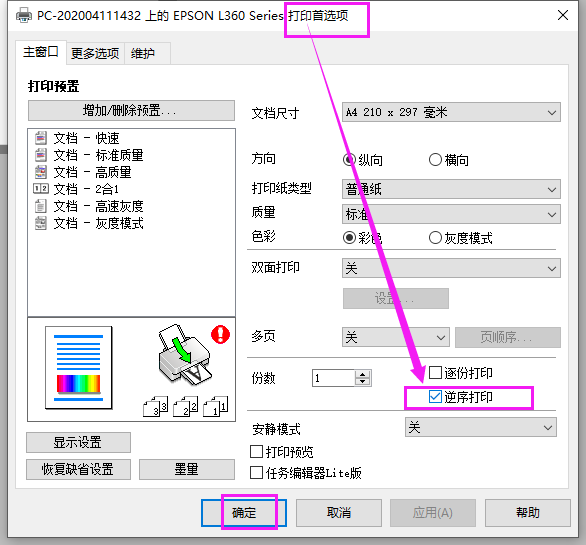Click the page preview thumbnail with rainbow bar
This screenshot has height=545, width=586.
(x=78, y=367)
